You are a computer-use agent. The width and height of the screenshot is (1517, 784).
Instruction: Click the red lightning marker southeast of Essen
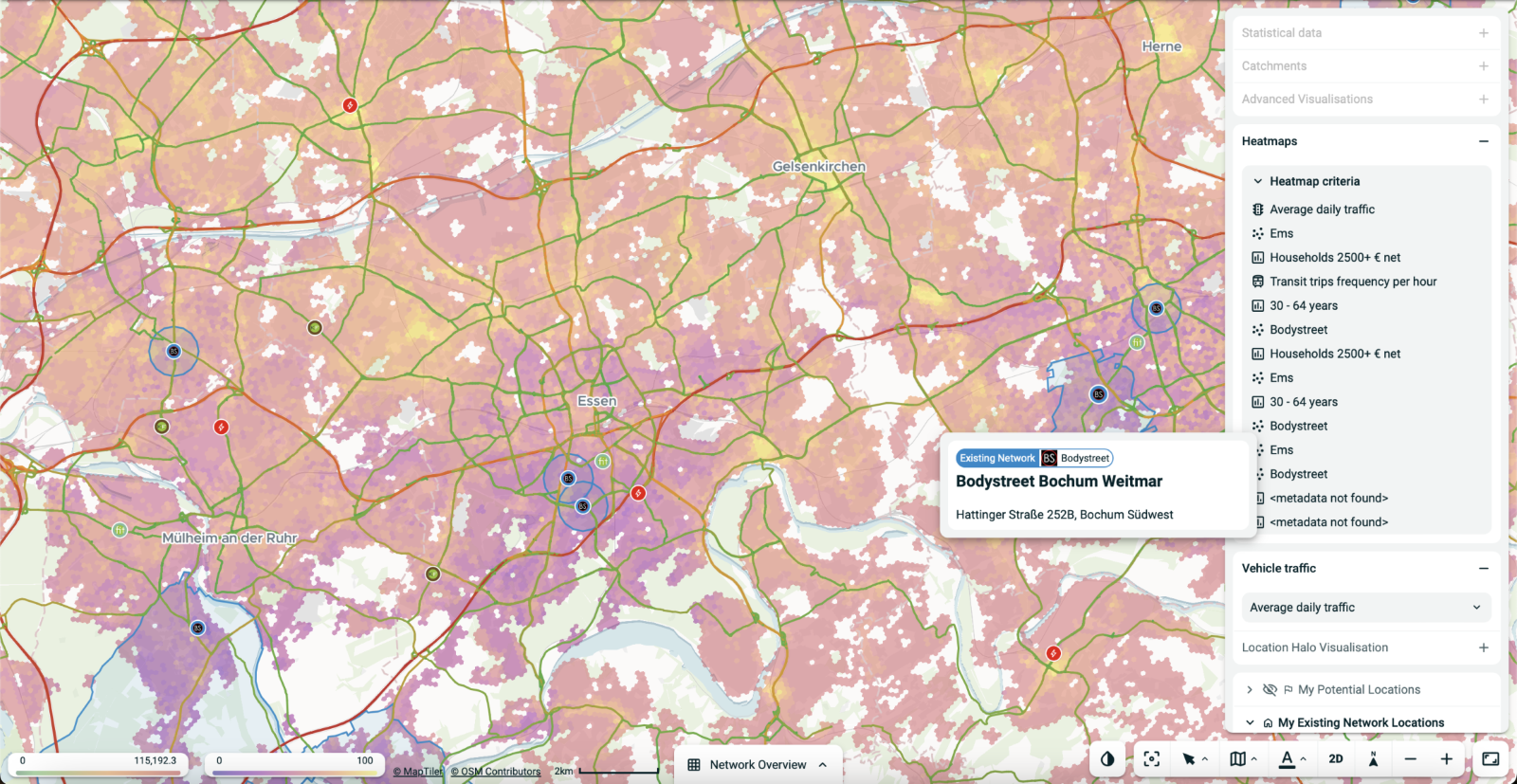click(639, 493)
